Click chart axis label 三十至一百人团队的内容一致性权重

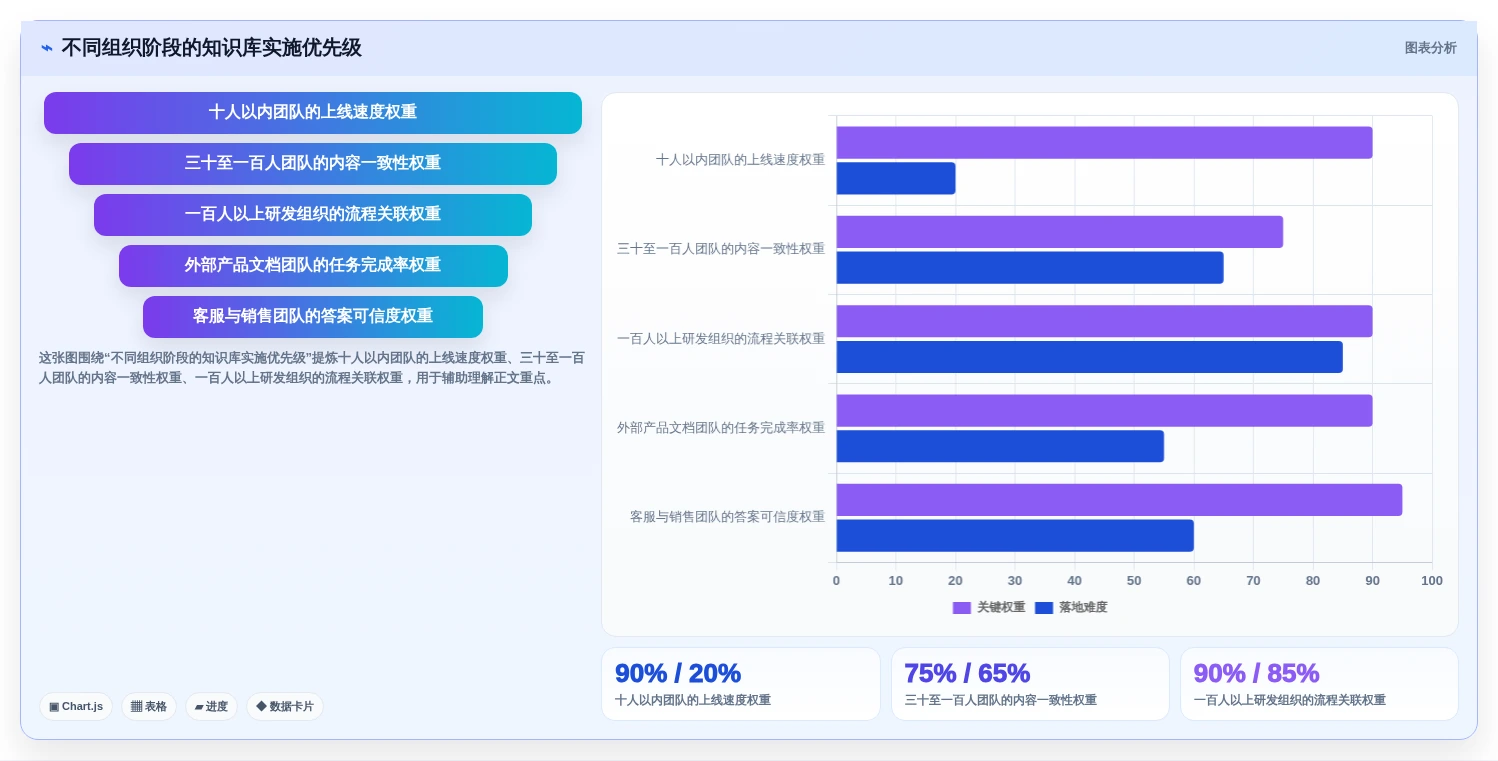(x=721, y=249)
